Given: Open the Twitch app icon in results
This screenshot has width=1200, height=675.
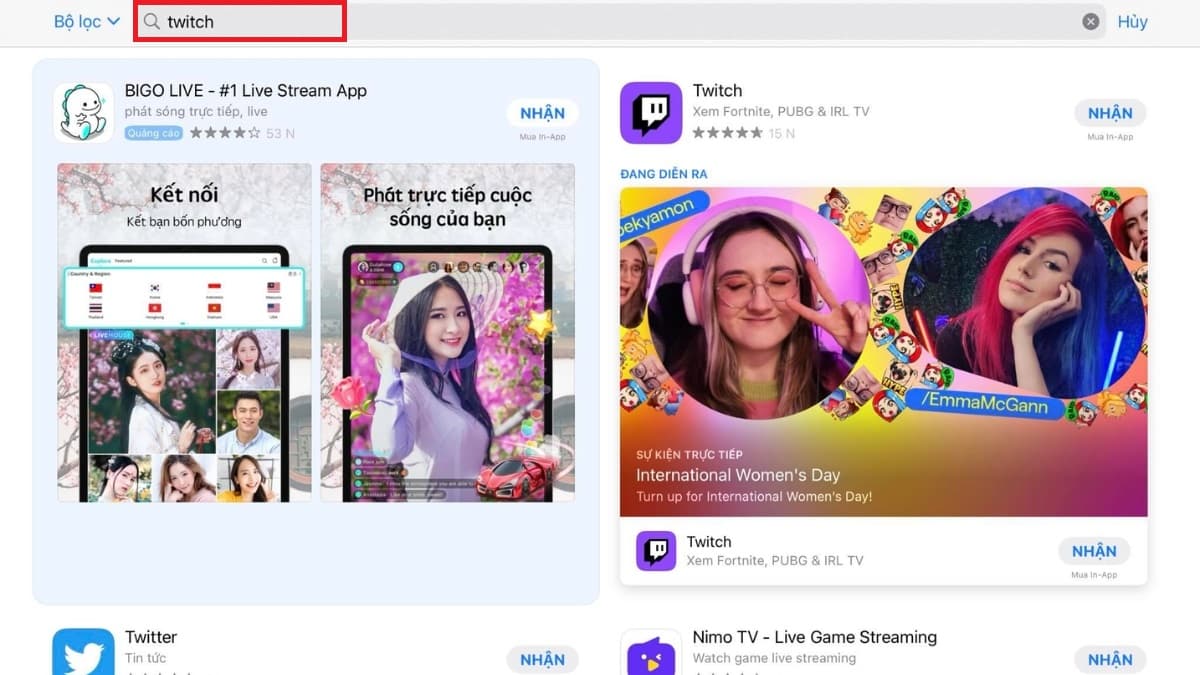Looking at the screenshot, I should (x=651, y=112).
